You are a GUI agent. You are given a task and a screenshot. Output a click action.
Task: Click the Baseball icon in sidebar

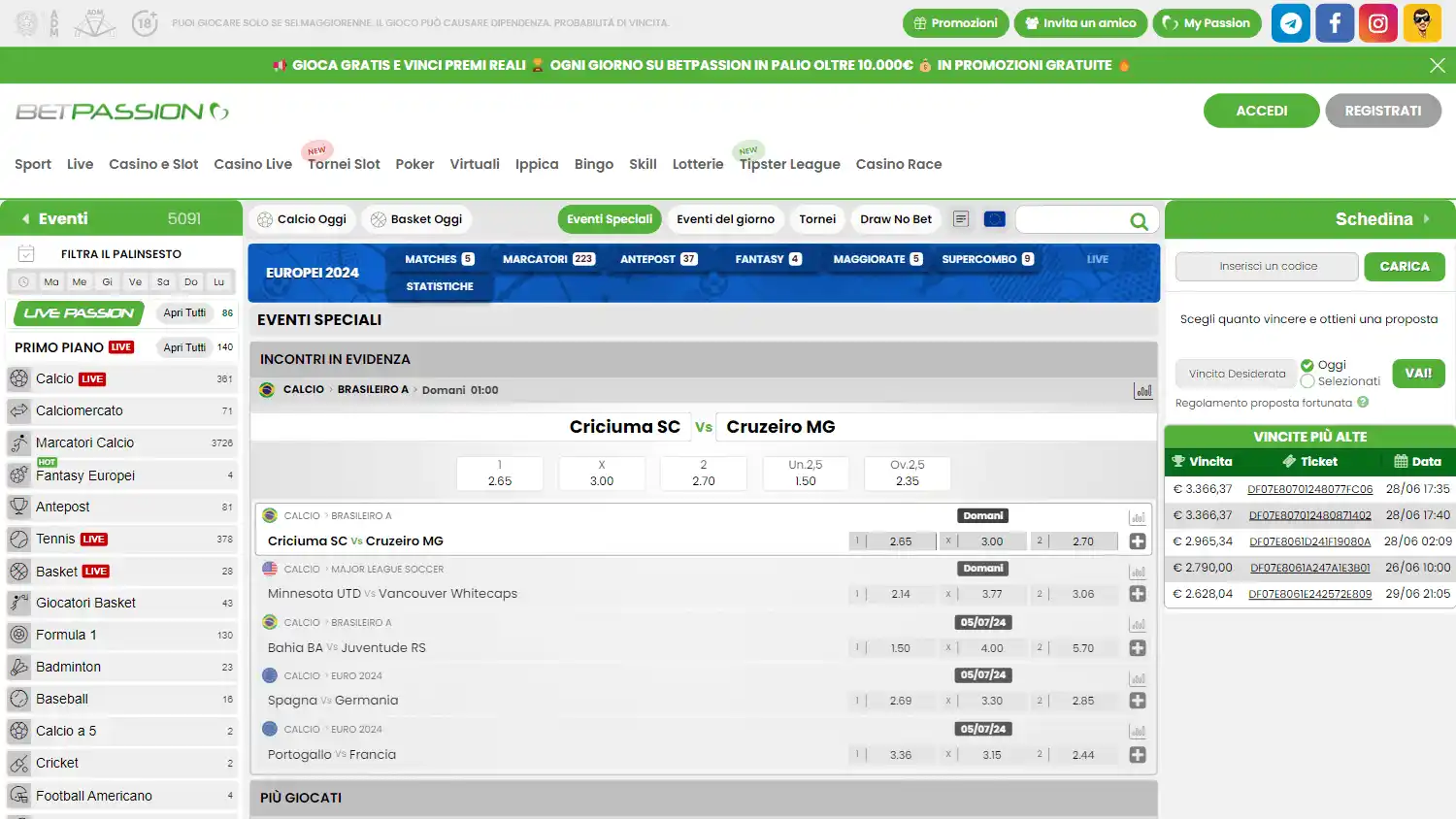coord(18,700)
